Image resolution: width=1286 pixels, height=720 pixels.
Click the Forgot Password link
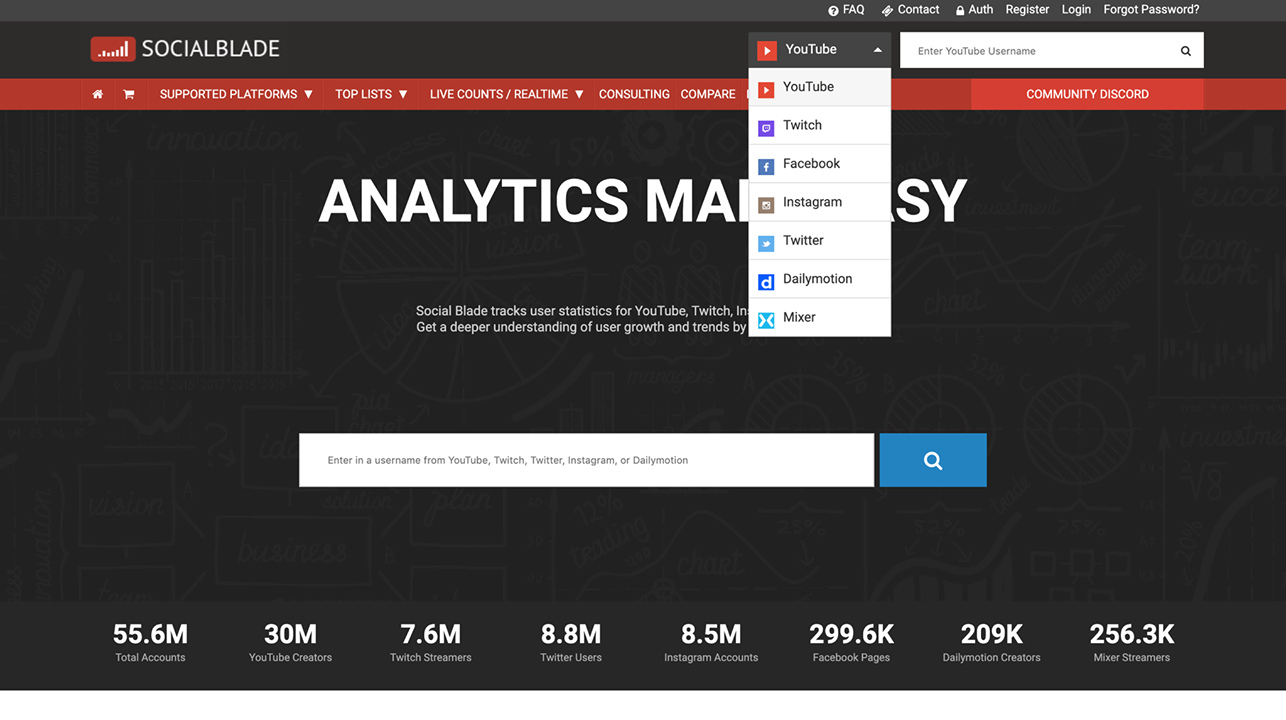point(1151,10)
